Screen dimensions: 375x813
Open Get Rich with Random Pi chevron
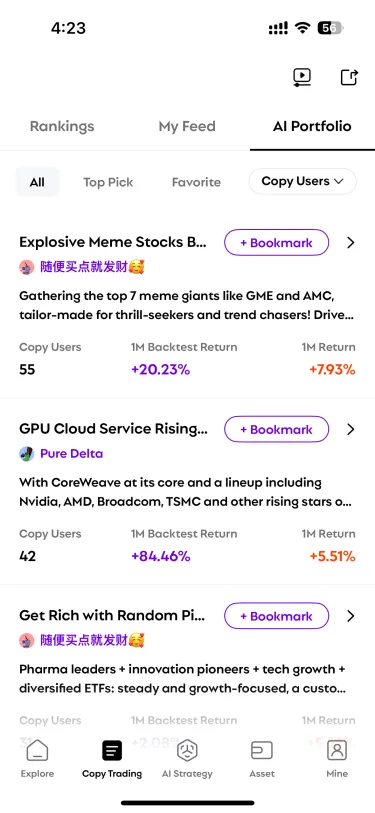pyautogui.click(x=351, y=616)
